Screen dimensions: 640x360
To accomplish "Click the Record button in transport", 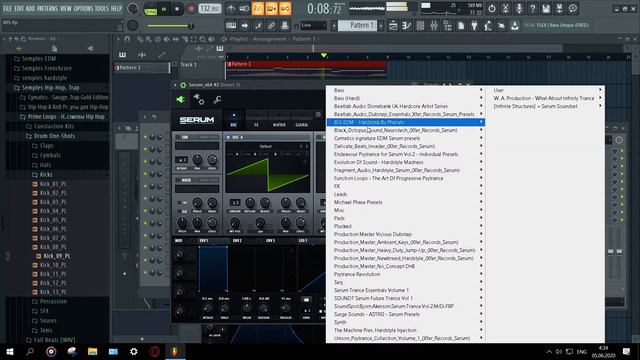I will 191,9.
